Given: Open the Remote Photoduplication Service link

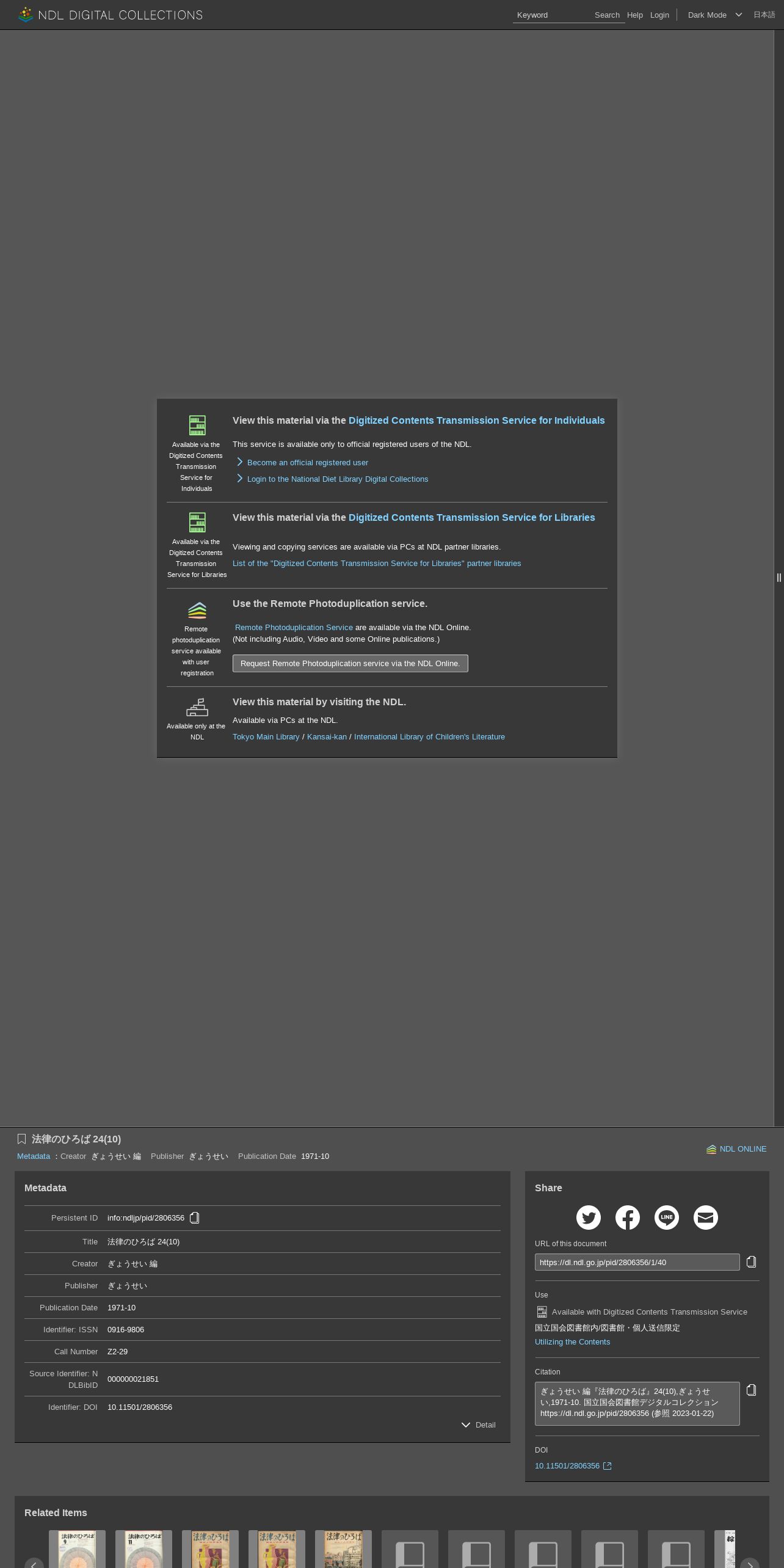Looking at the screenshot, I should click(x=294, y=628).
